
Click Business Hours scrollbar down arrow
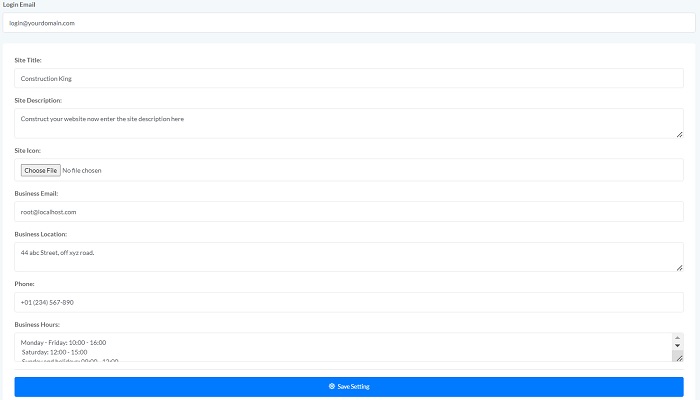coord(677,347)
